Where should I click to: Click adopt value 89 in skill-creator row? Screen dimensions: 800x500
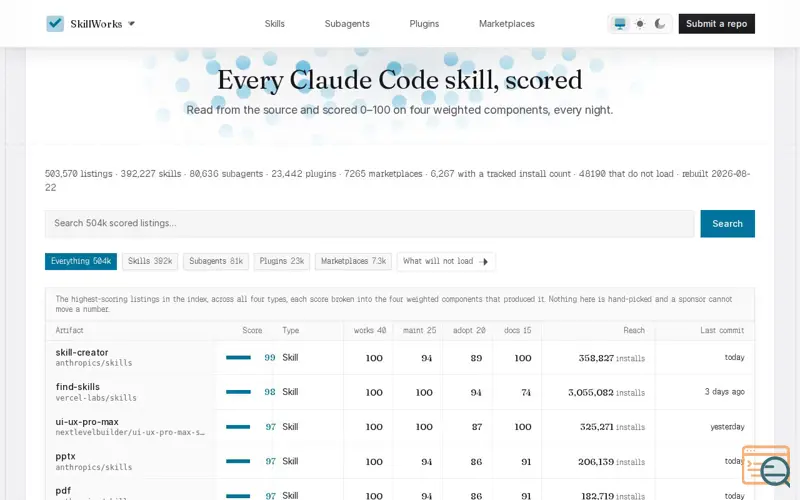point(476,358)
